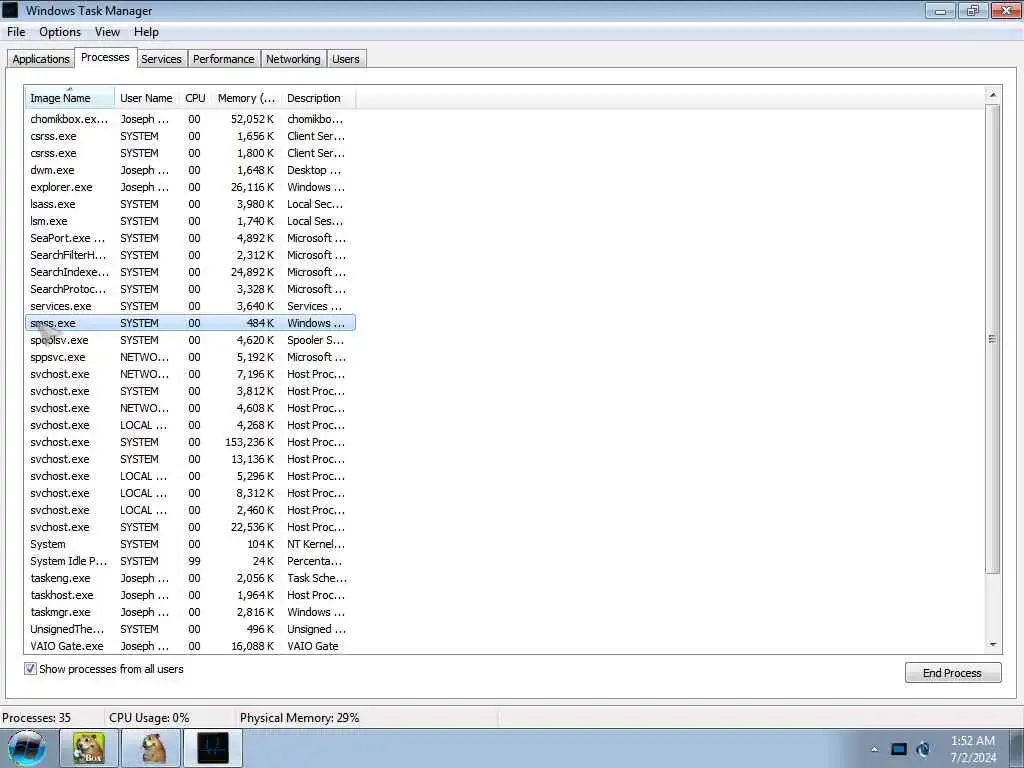The width and height of the screenshot is (1024, 768).
Task: Select the dwm.exe process
Action: 190,170
